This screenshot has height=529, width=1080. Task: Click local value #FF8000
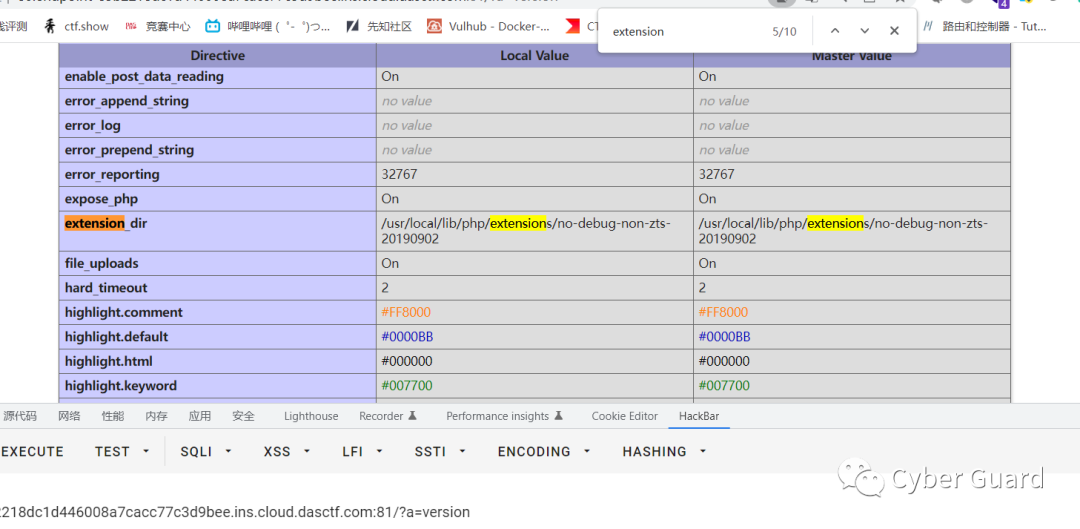click(406, 313)
